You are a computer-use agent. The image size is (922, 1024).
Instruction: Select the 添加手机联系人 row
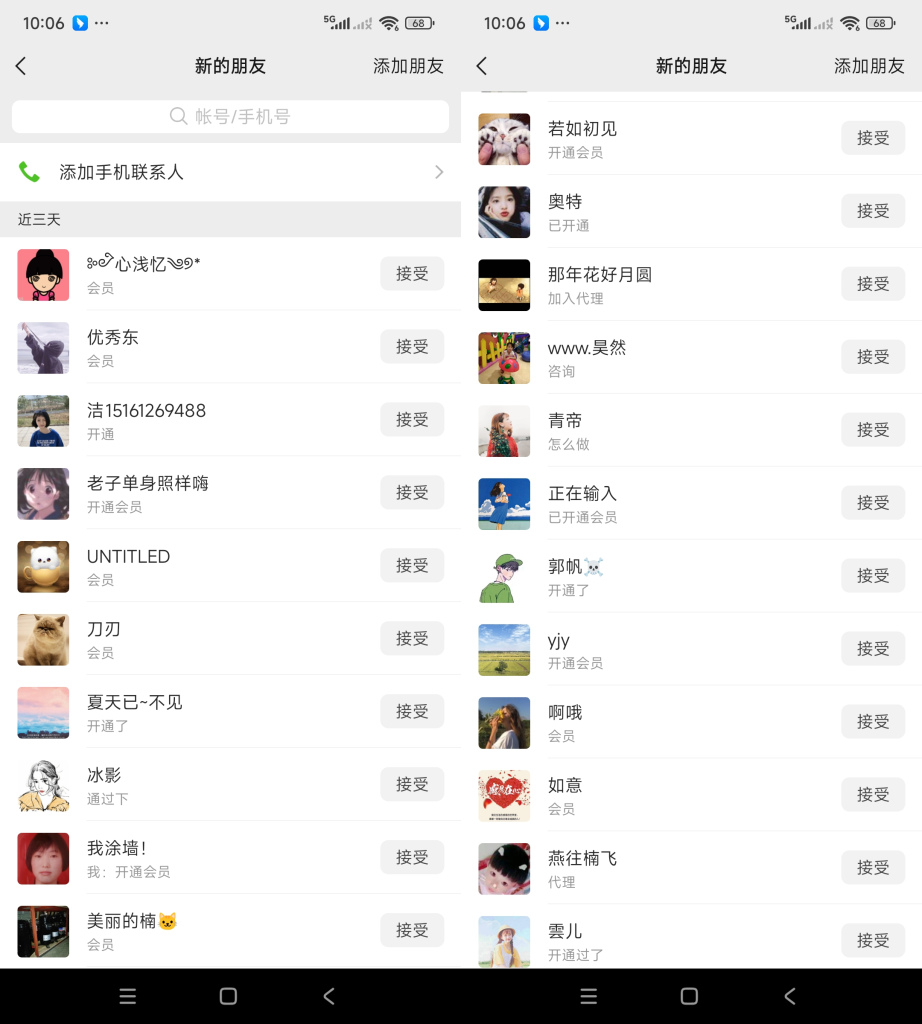(230, 172)
